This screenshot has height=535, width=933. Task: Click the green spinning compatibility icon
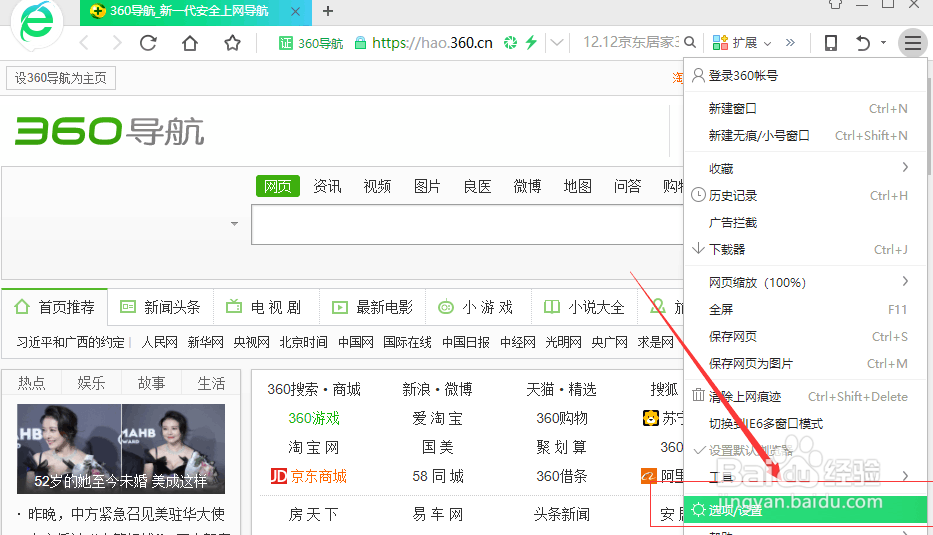click(511, 42)
